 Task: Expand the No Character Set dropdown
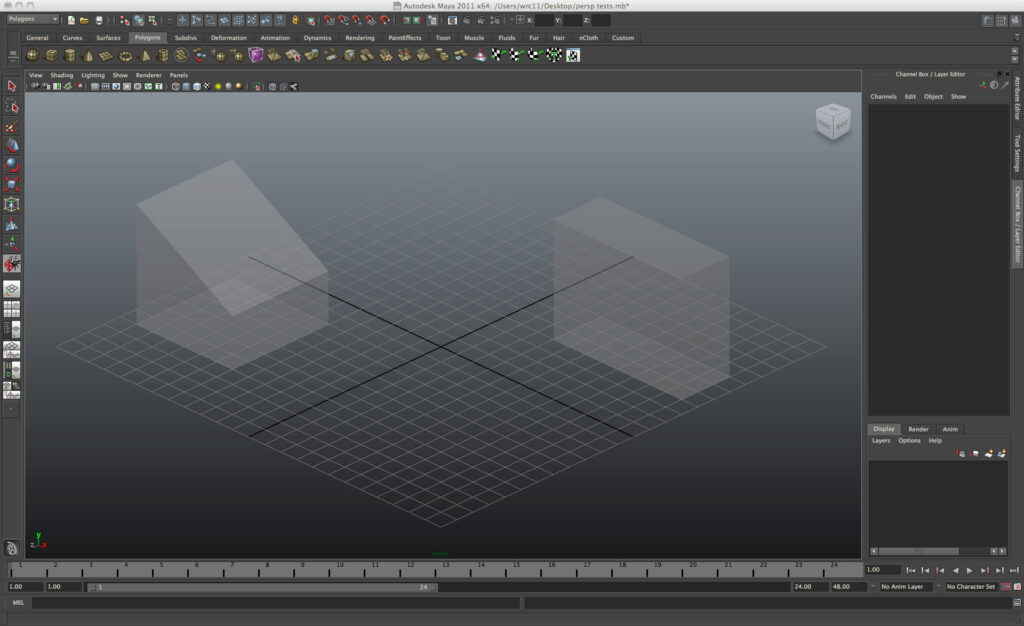pos(971,587)
